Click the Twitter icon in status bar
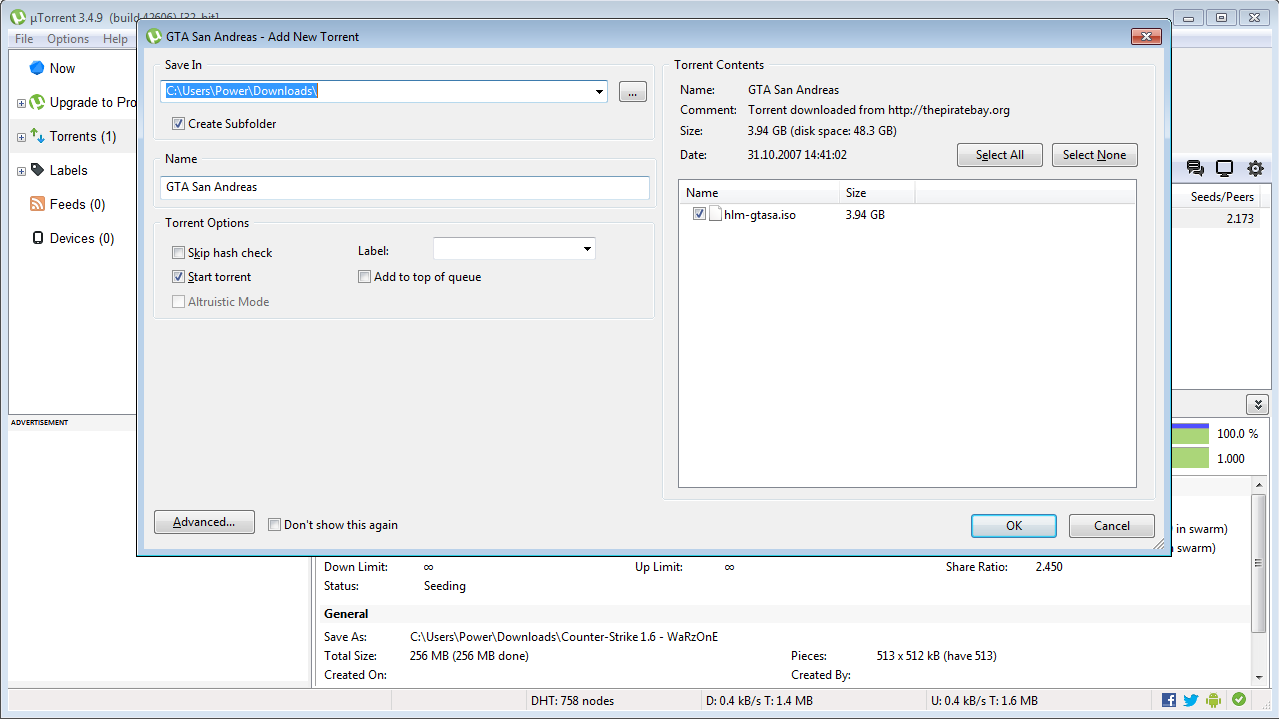The width and height of the screenshot is (1279, 719). (x=1190, y=700)
